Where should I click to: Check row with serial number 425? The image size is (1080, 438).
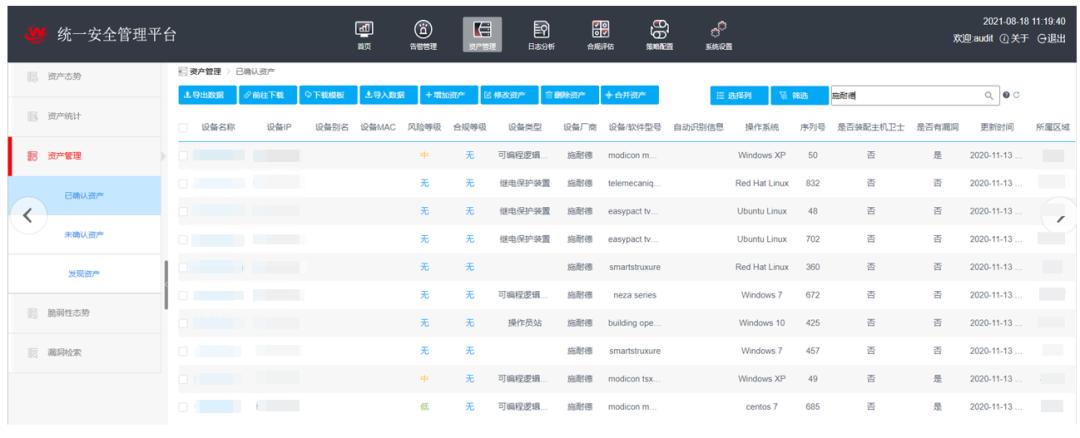pyautogui.click(x=183, y=323)
